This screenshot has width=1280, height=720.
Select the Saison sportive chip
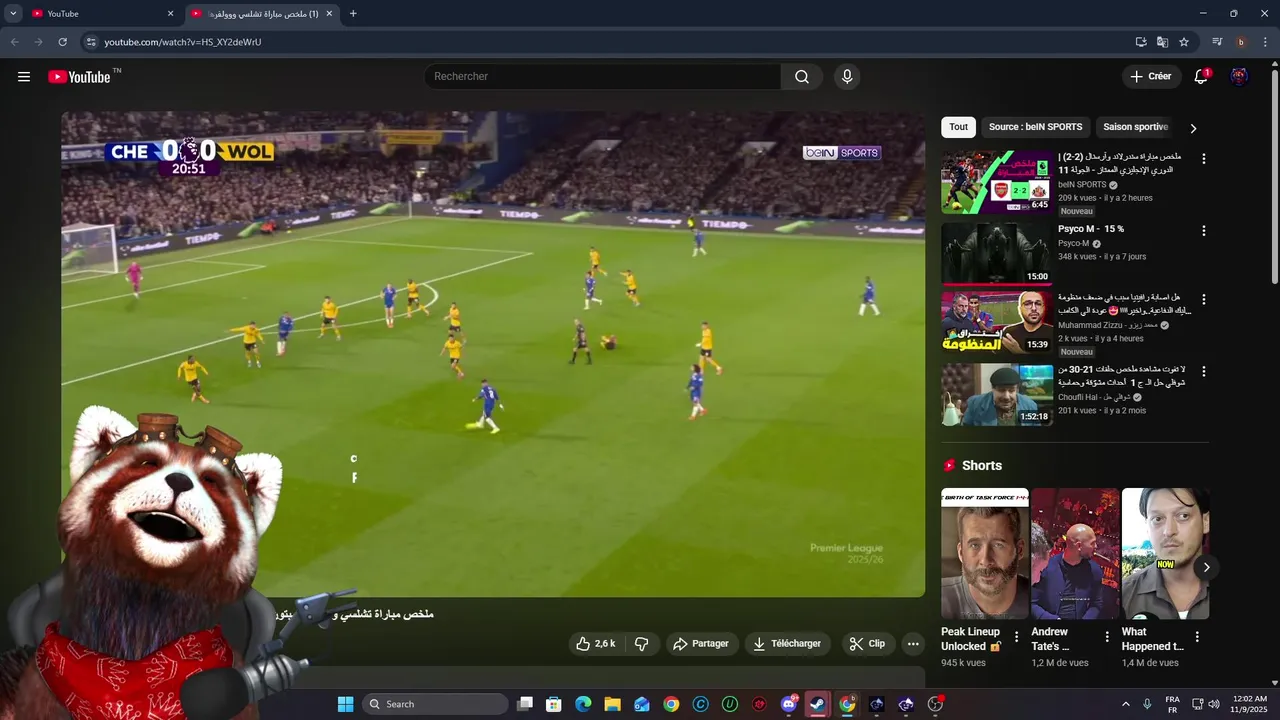pyautogui.click(x=1135, y=127)
